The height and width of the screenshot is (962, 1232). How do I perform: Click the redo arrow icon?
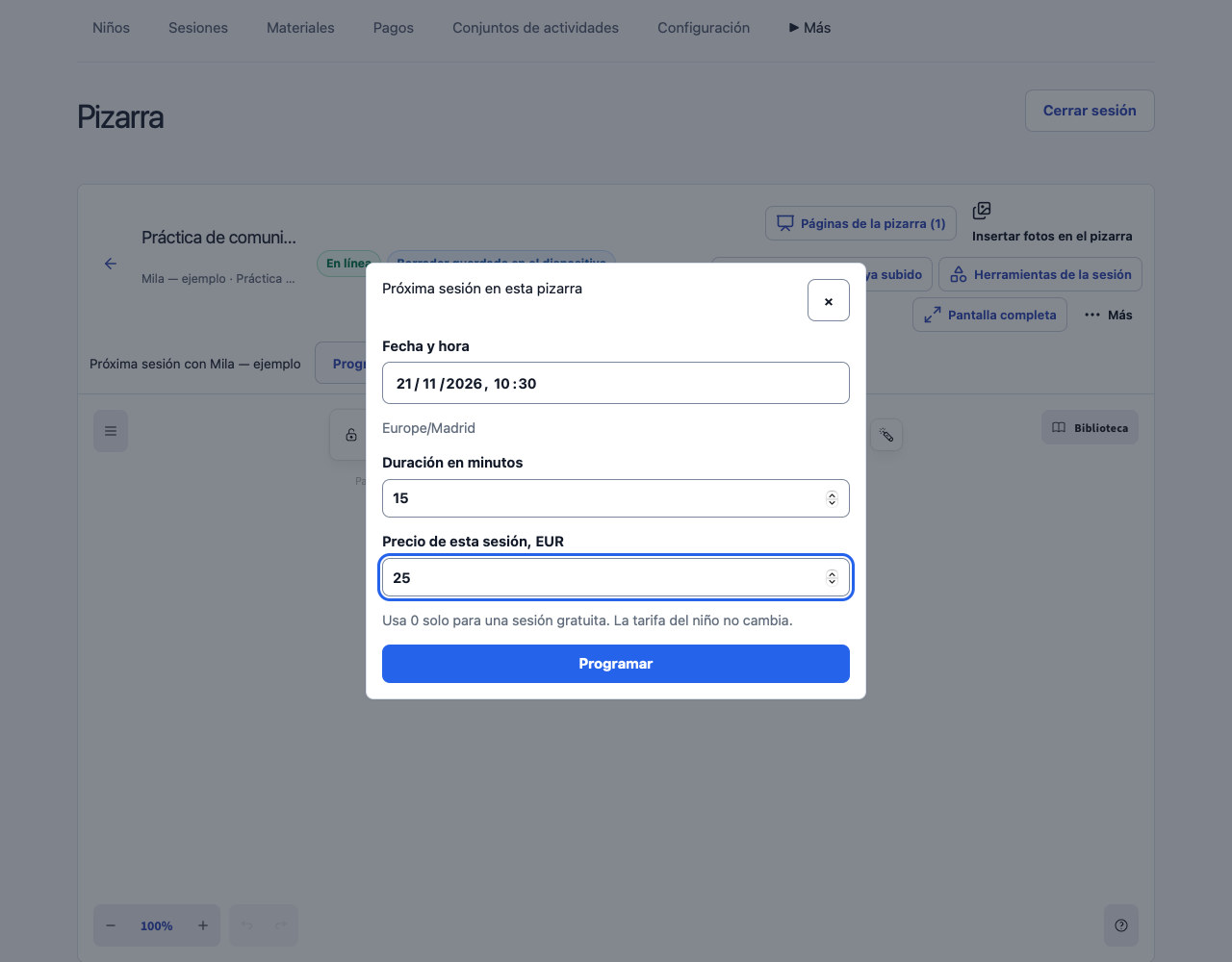tap(281, 925)
